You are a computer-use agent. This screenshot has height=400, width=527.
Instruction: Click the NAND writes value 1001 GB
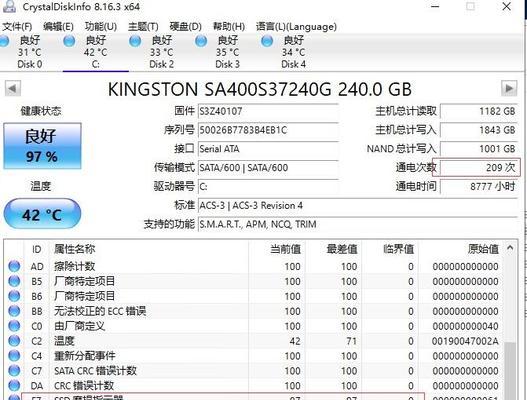point(479,149)
